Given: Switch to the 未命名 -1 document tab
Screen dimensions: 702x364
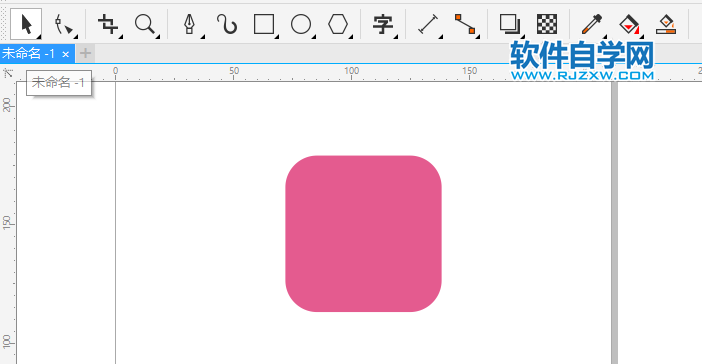Looking at the screenshot, I should 29,54.
